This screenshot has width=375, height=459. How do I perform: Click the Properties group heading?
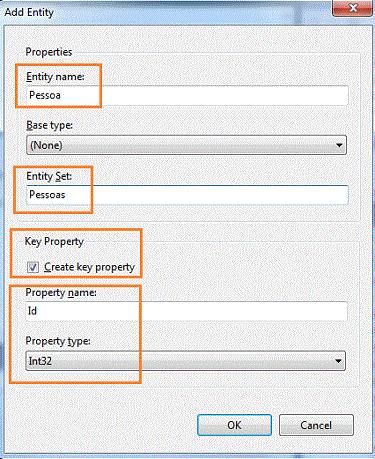click(x=49, y=52)
